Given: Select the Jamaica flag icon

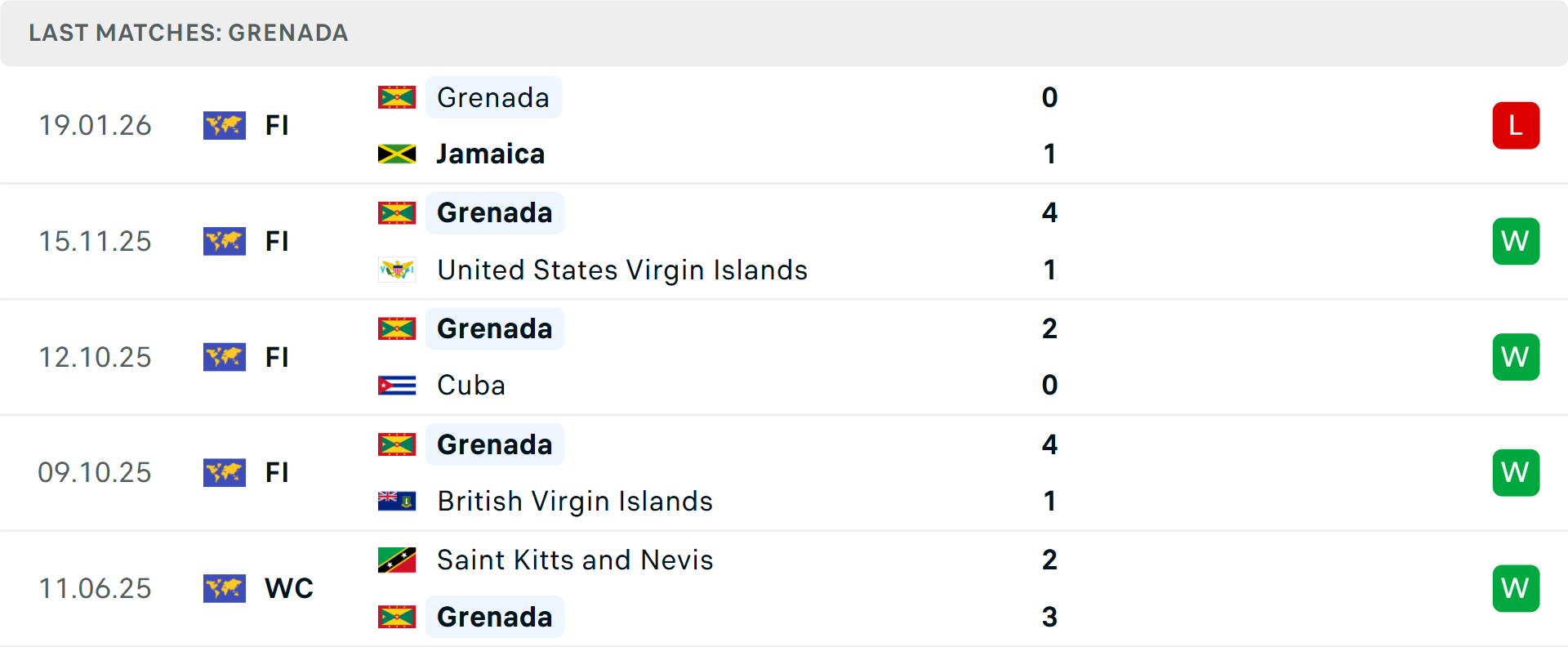Looking at the screenshot, I should coord(396,154).
